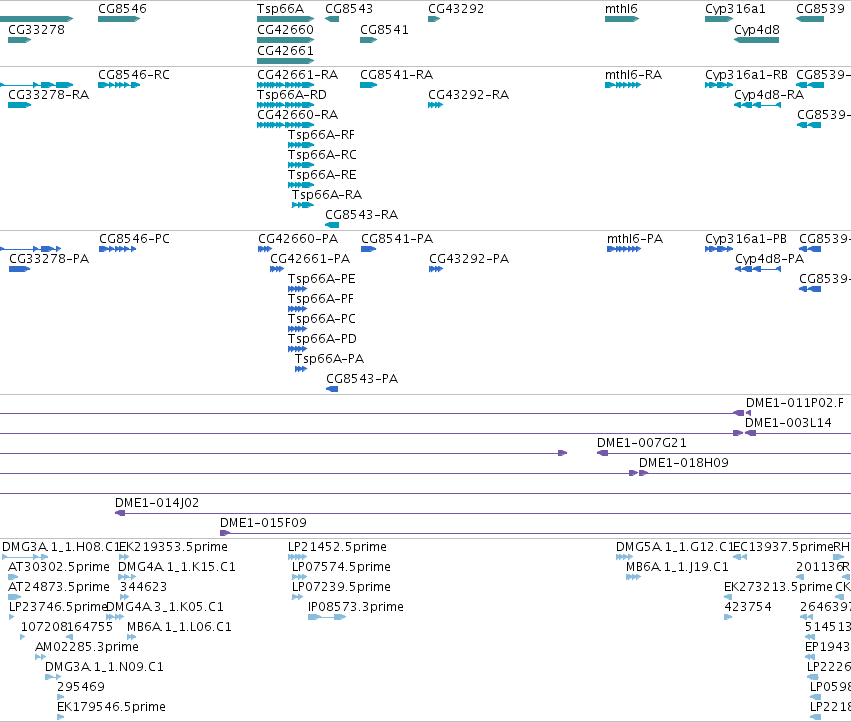This screenshot has height=722, width=851.
Task: Select the Tsp66A-RE transcript label
Action: [x=322, y=175]
